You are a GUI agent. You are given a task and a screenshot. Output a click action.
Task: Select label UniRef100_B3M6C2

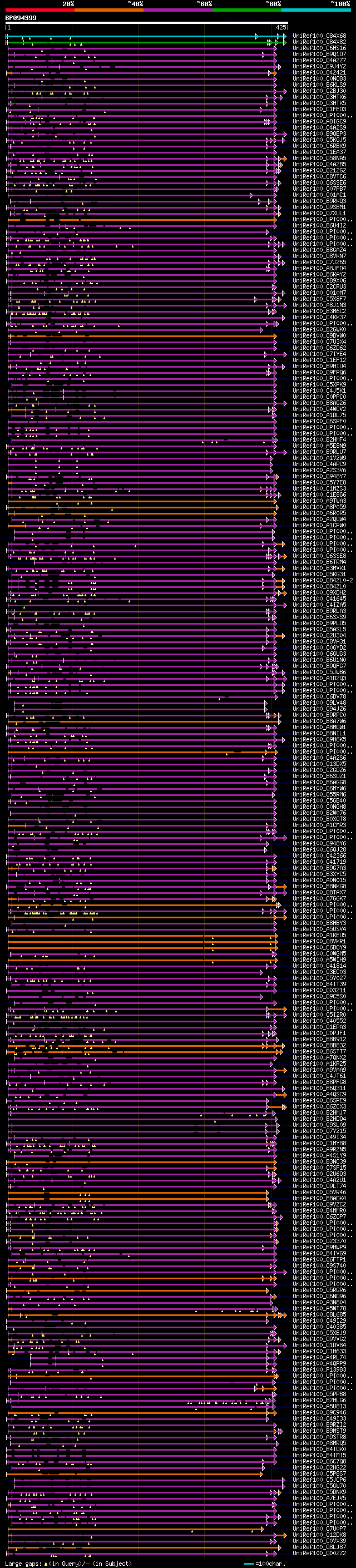(319, 311)
